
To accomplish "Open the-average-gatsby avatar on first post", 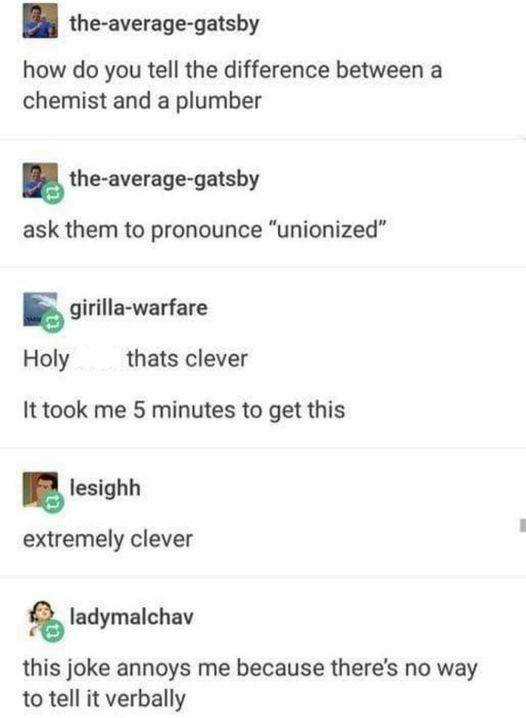I will 40,21.
